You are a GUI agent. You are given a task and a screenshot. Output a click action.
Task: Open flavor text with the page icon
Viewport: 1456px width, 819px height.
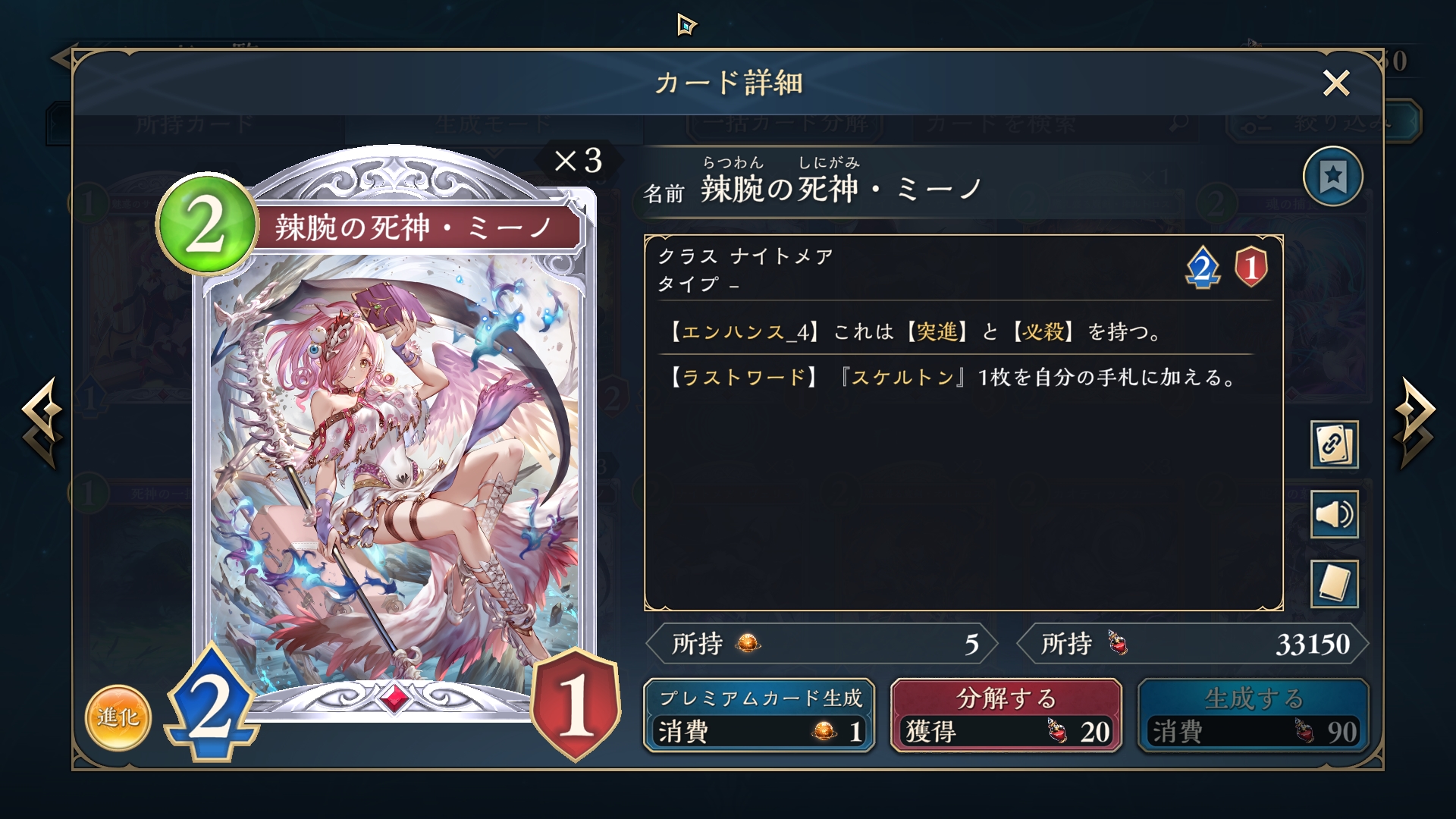tap(1334, 584)
